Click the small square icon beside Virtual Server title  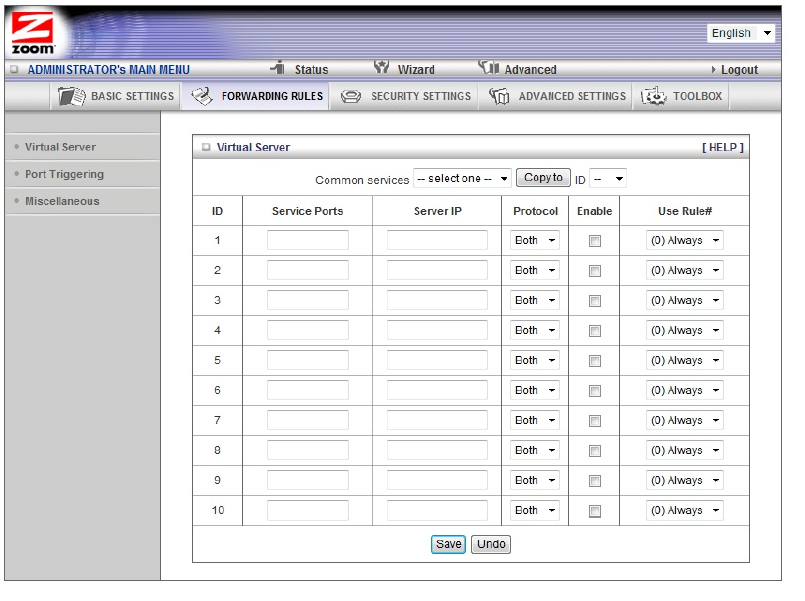point(206,147)
